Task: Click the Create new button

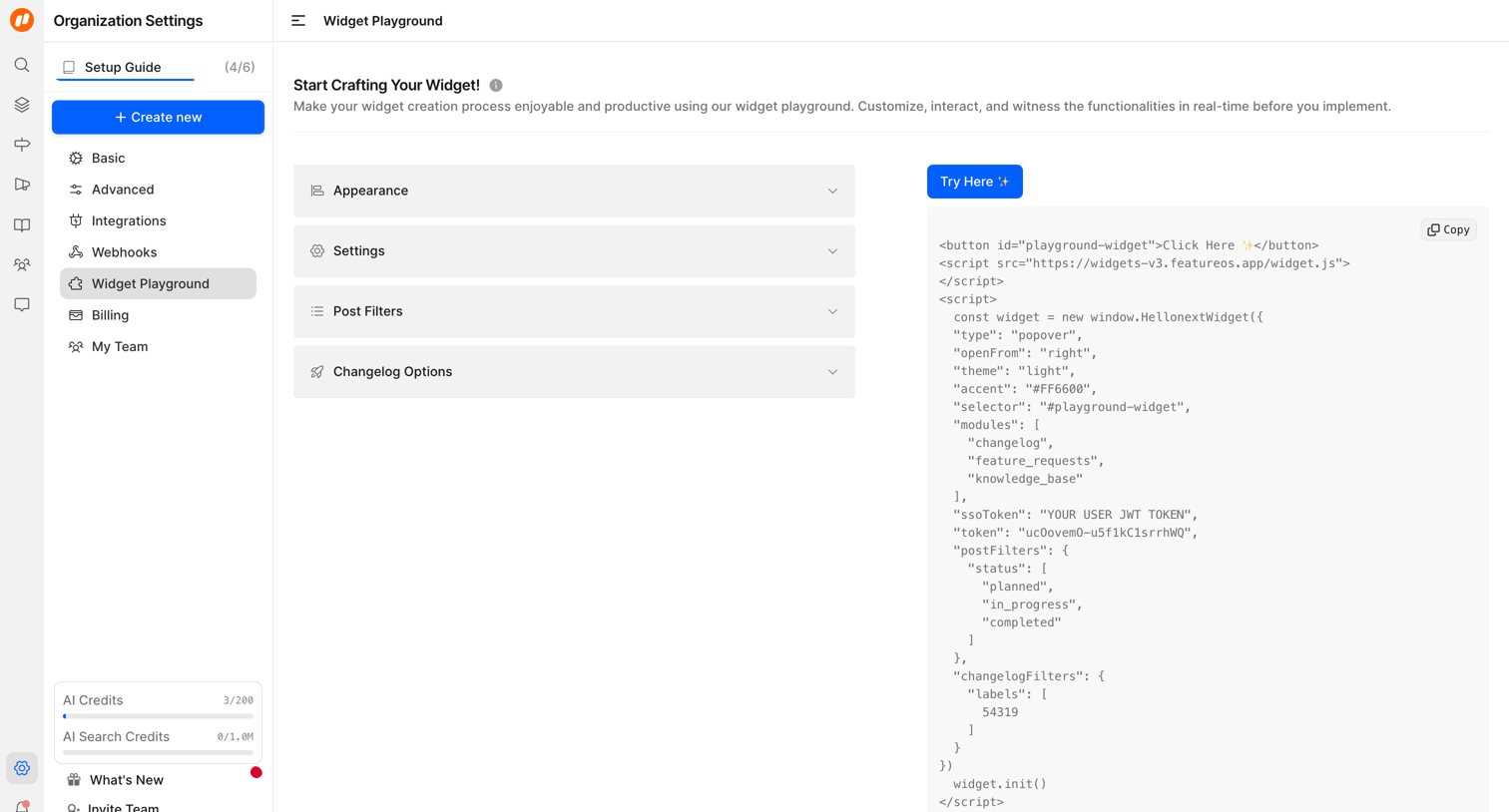Action: [x=158, y=118]
